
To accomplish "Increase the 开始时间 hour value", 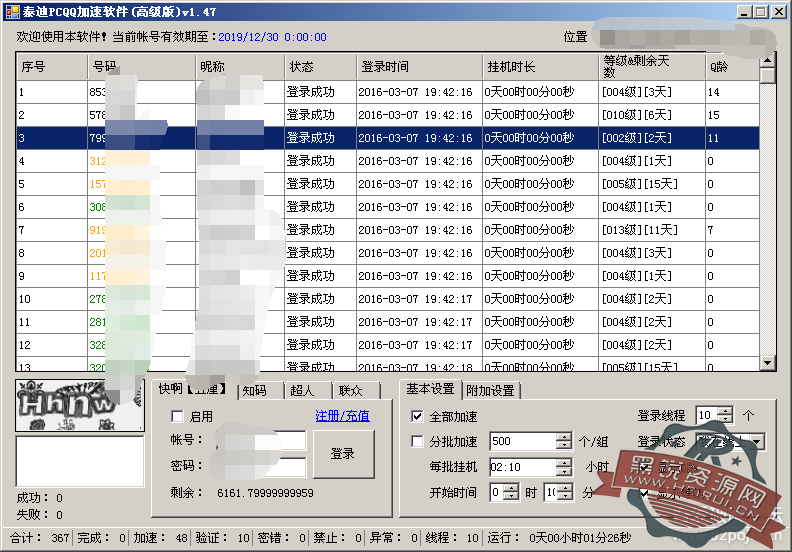I will pyautogui.click(x=511, y=488).
